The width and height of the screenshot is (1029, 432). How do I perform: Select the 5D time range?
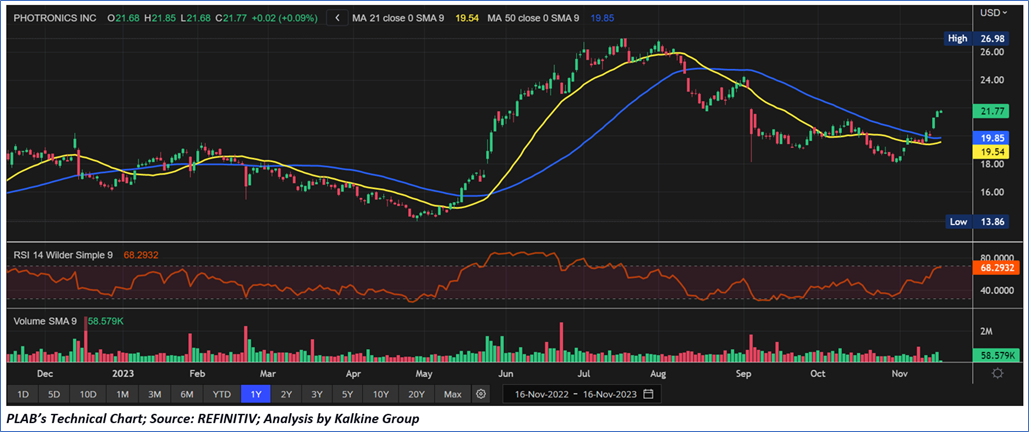(x=54, y=394)
